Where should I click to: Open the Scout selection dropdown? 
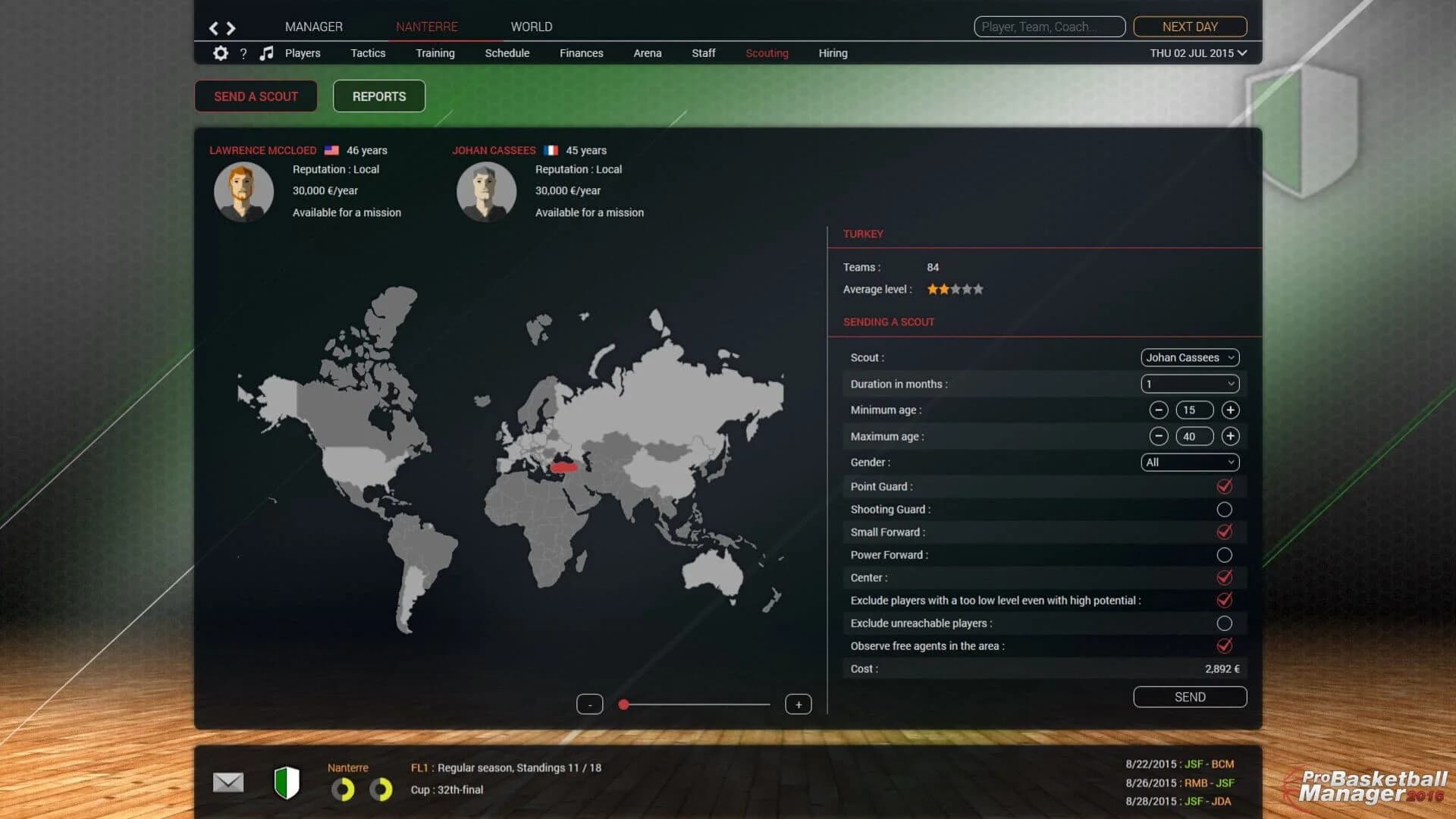(1189, 357)
